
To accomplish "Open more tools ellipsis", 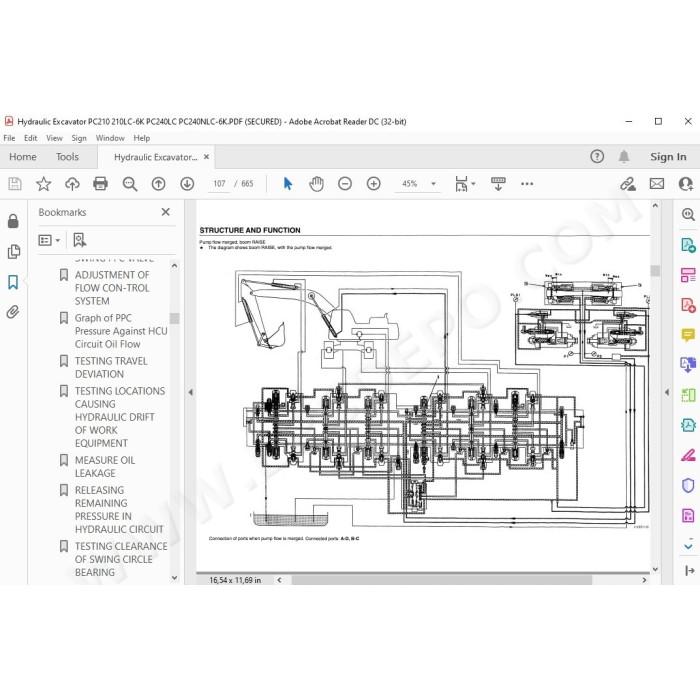I will (527, 183).
